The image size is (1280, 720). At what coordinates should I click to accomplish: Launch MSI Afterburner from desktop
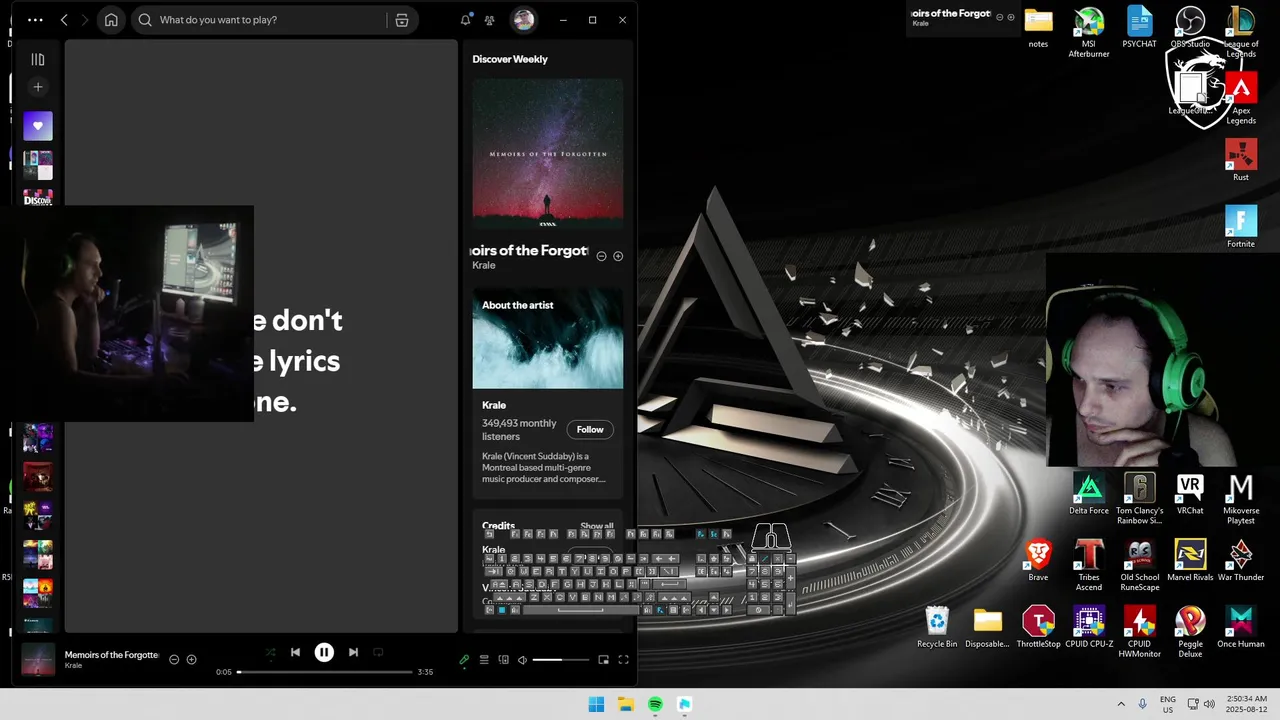[1089, 32]
